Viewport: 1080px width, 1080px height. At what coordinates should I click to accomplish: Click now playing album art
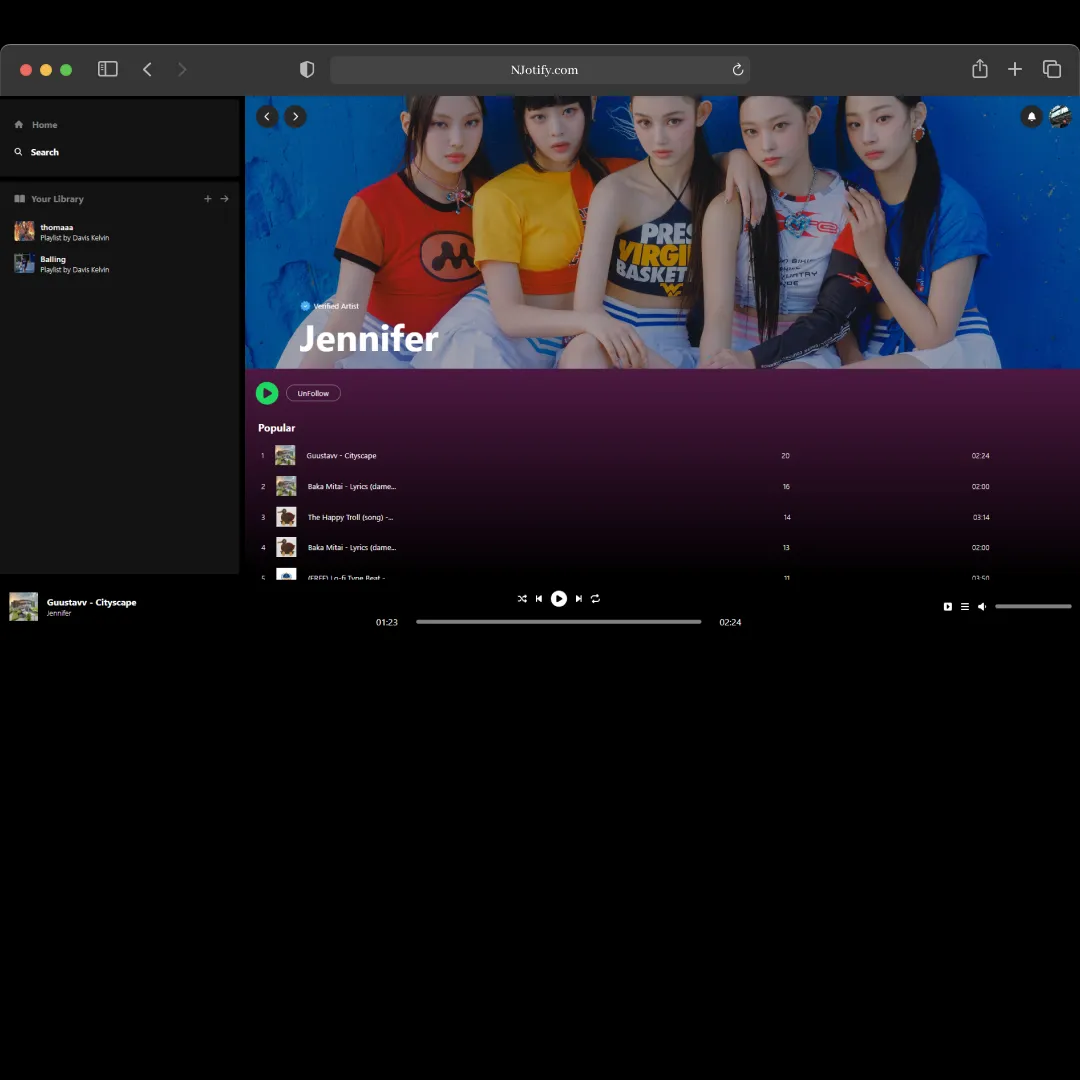23,607
